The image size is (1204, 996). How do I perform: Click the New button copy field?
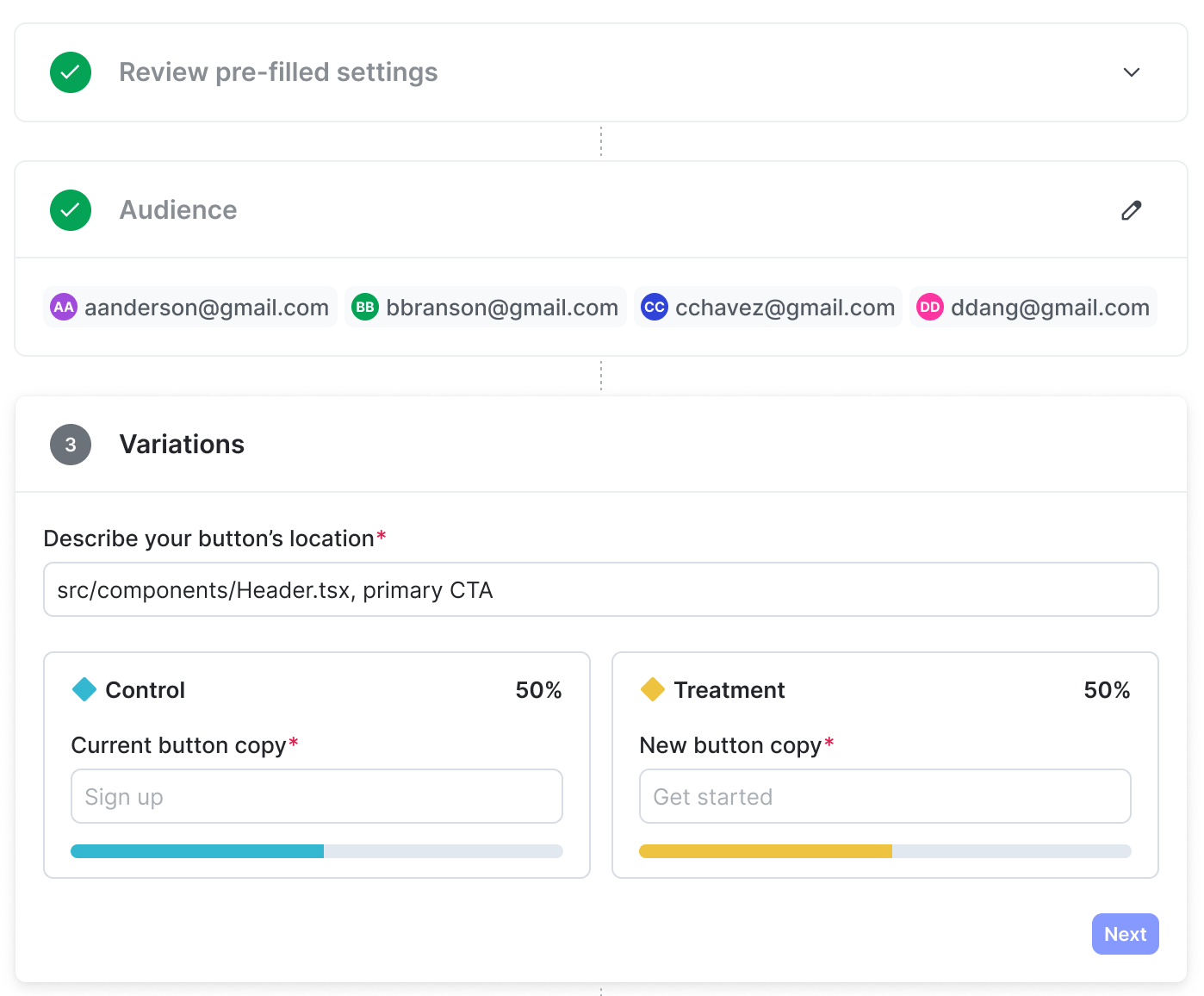(x=885, y=796)
